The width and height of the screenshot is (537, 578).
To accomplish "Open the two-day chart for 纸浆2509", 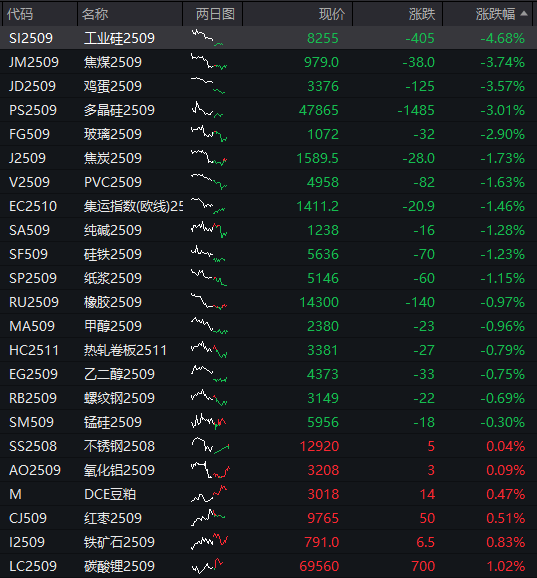I will click(x=209, y=278).
